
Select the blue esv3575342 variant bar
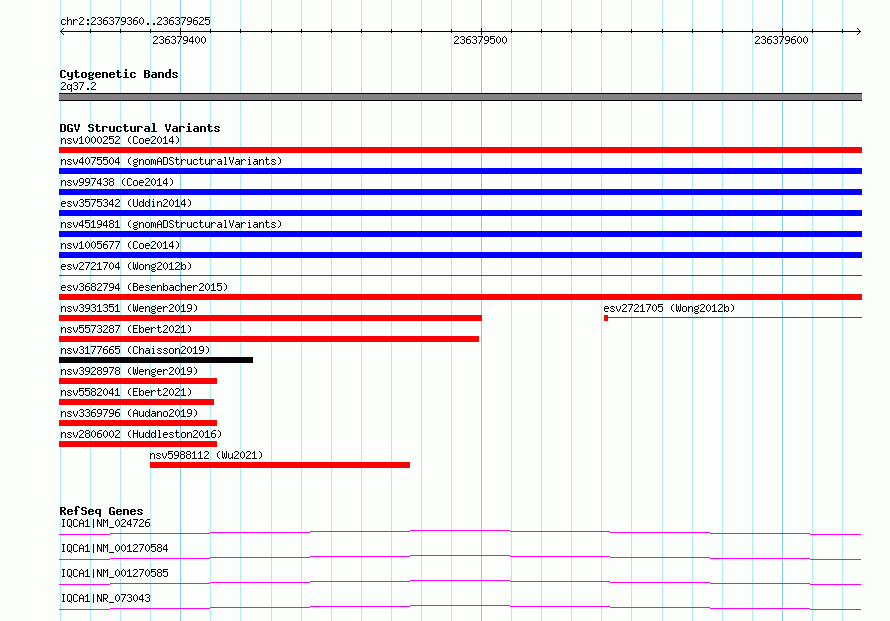pos(460,213)
